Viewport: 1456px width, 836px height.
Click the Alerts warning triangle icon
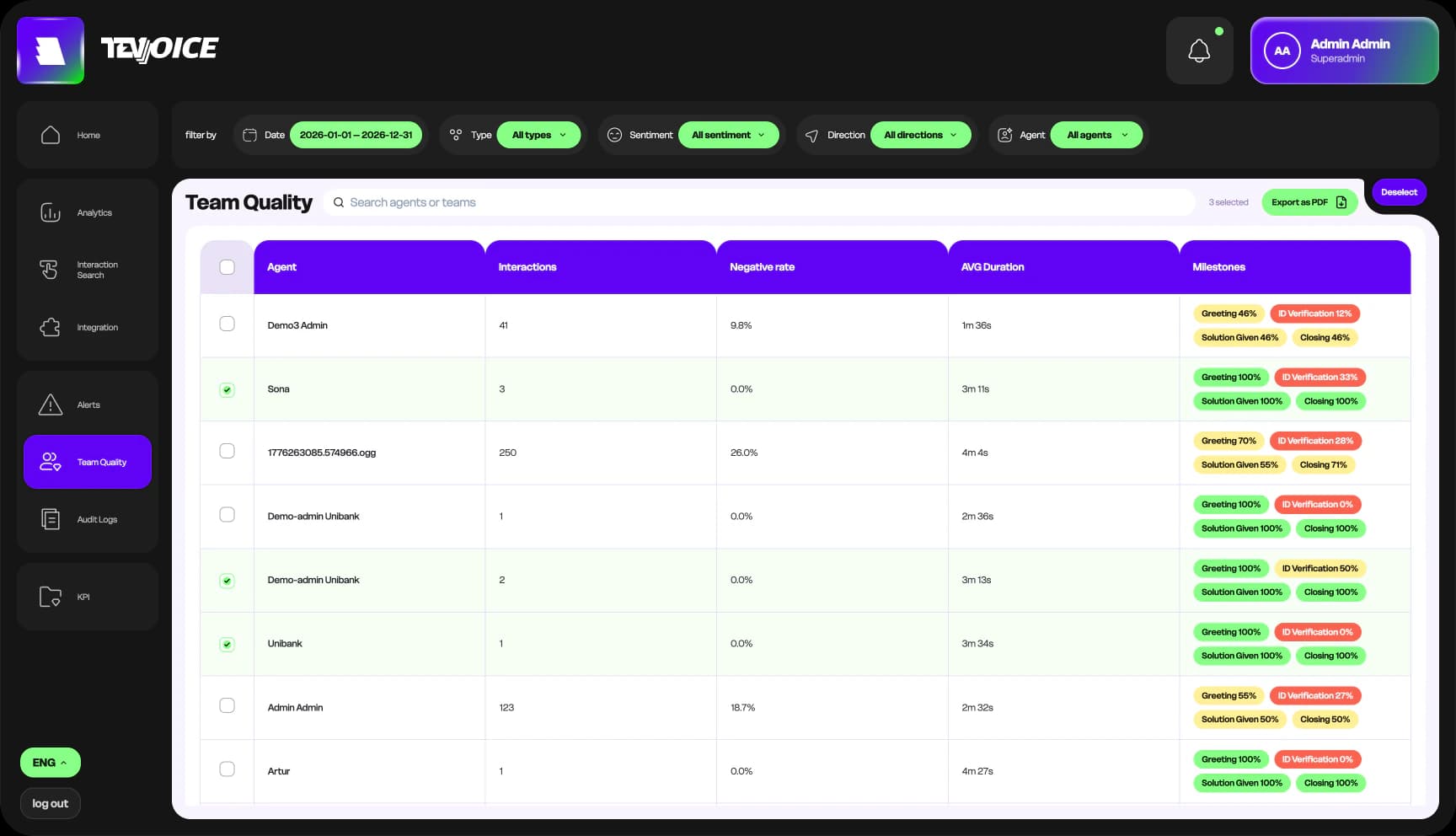click(51, 405)
